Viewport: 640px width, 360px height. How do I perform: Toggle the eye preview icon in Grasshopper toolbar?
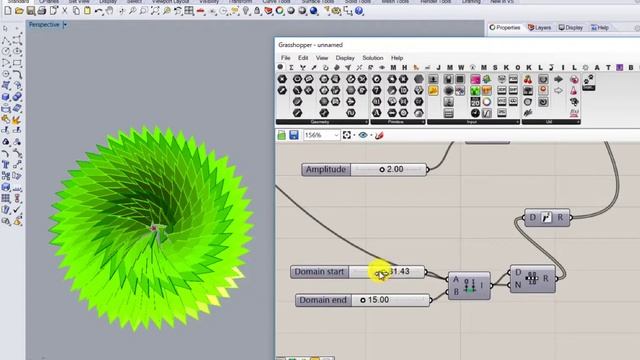363,135
